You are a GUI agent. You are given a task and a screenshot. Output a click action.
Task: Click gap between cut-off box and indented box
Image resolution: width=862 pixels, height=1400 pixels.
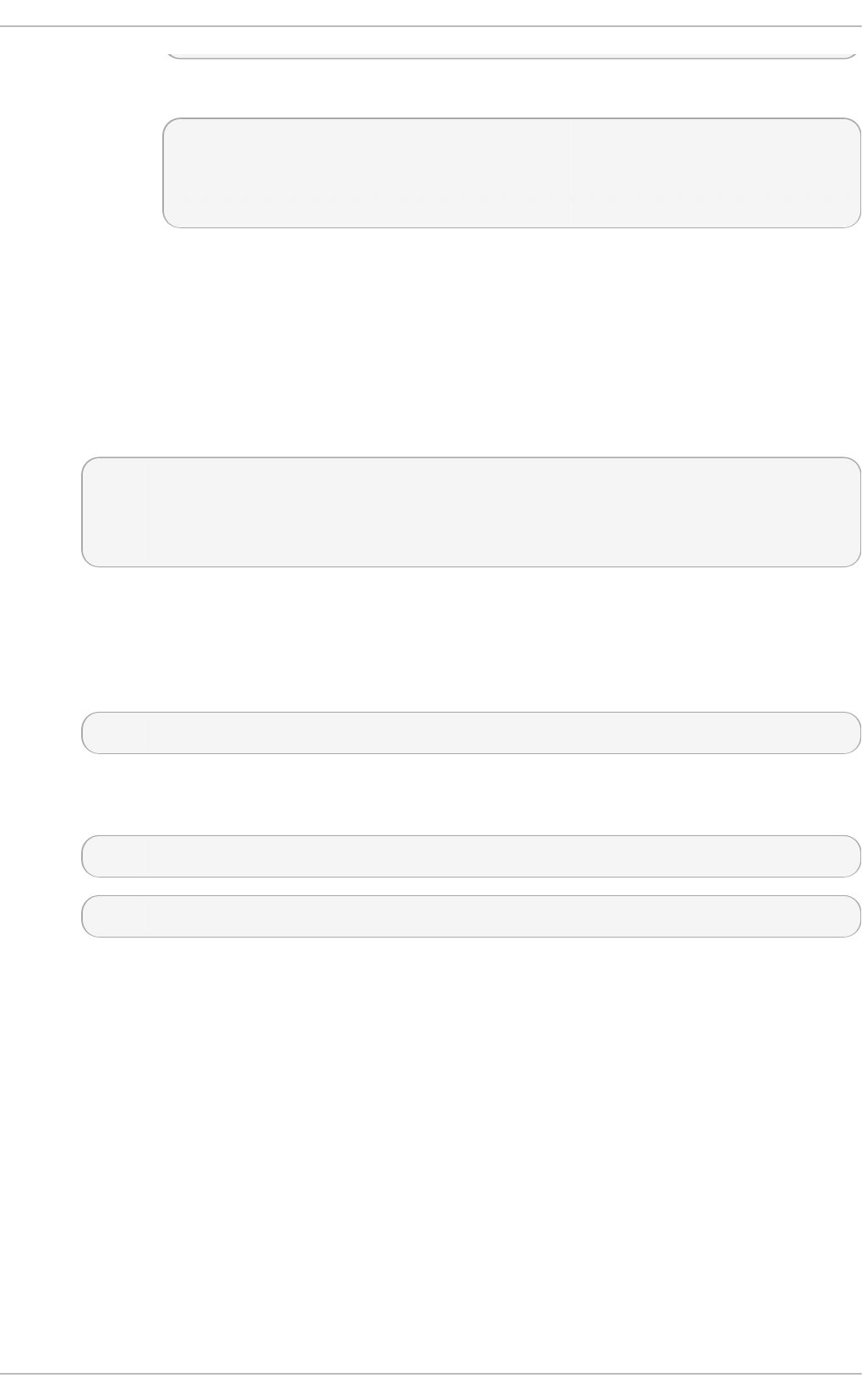(x=511, y=89)
